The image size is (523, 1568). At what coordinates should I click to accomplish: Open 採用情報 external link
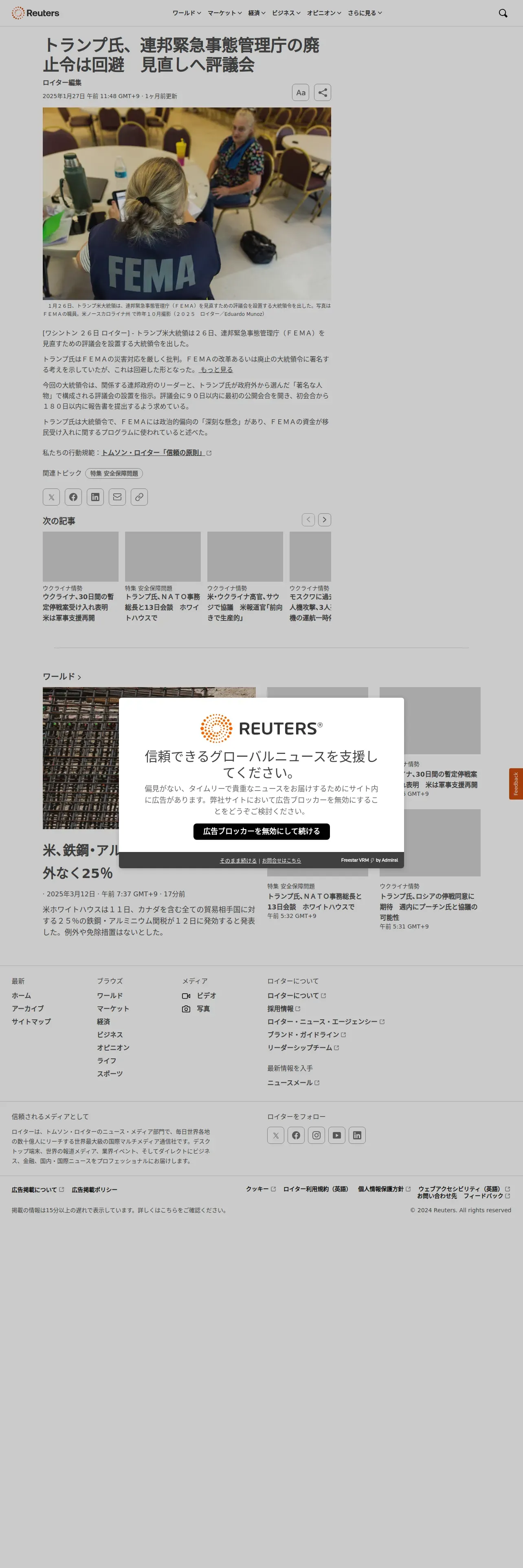[284, 1009]
